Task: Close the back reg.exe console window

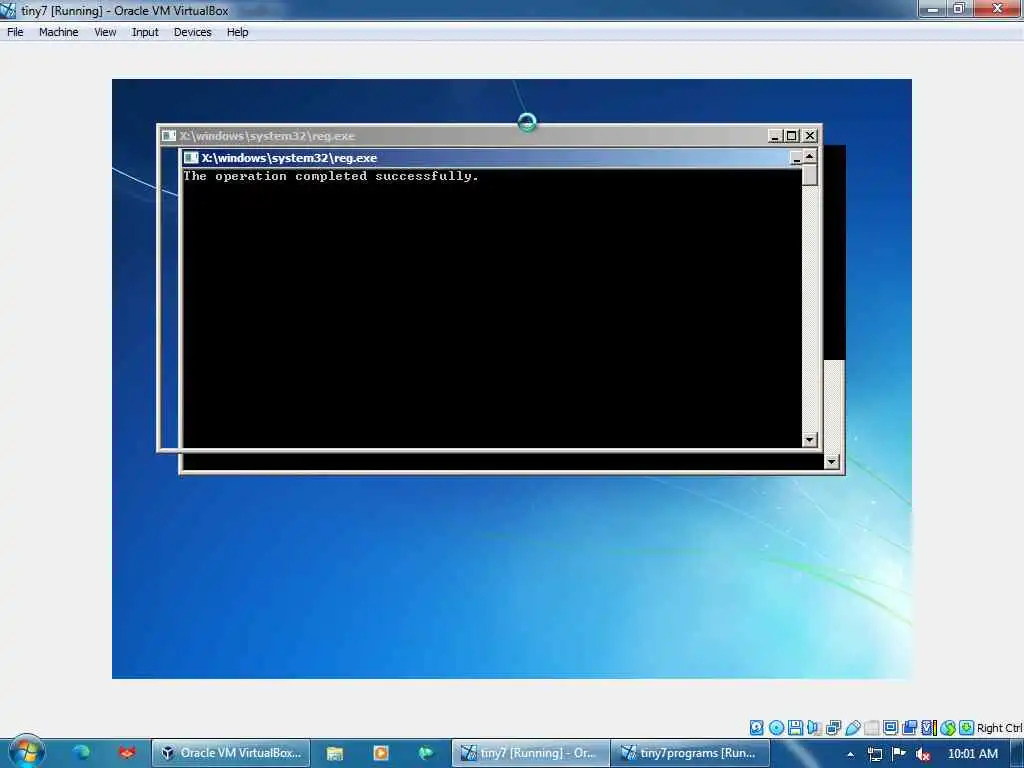Action: pyautogui.click(x=810, y=136)
